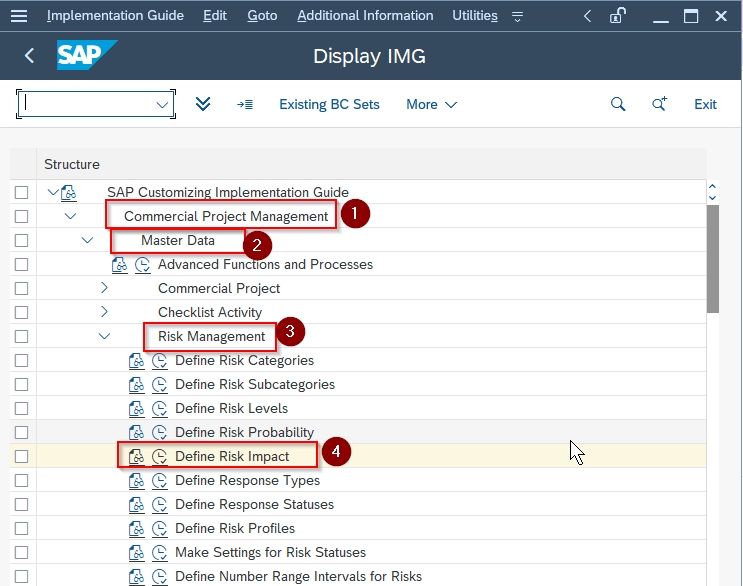
Task: Collapse the Master Data node
Action: (87, 240)
